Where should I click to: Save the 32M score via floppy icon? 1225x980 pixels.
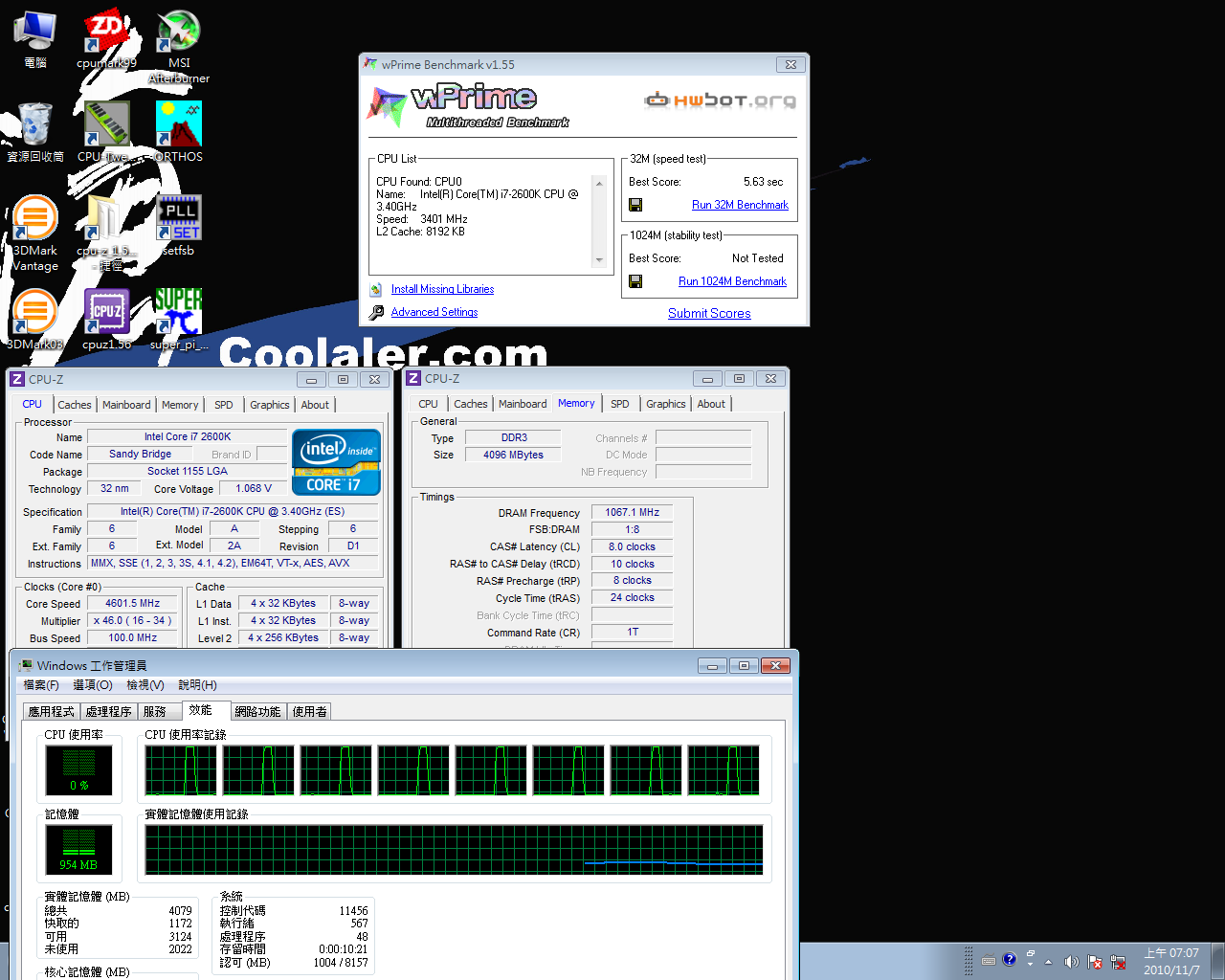(x=635, y=205)
